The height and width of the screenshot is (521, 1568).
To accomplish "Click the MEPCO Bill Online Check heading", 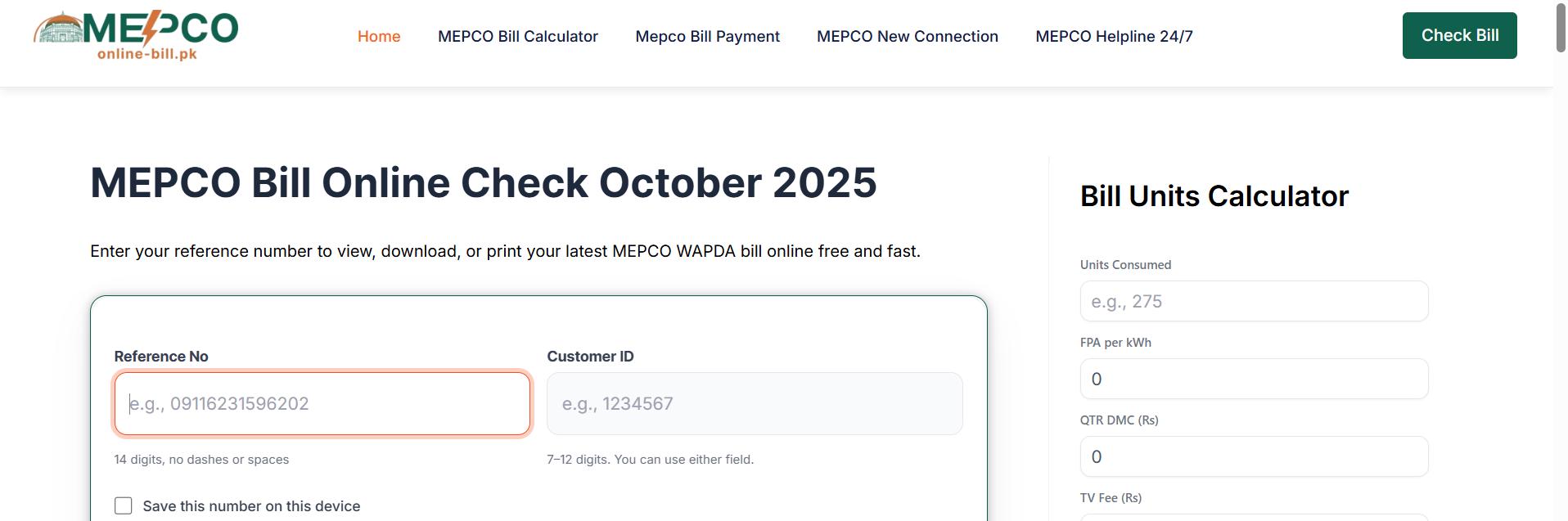I will [x=483, y=182].
